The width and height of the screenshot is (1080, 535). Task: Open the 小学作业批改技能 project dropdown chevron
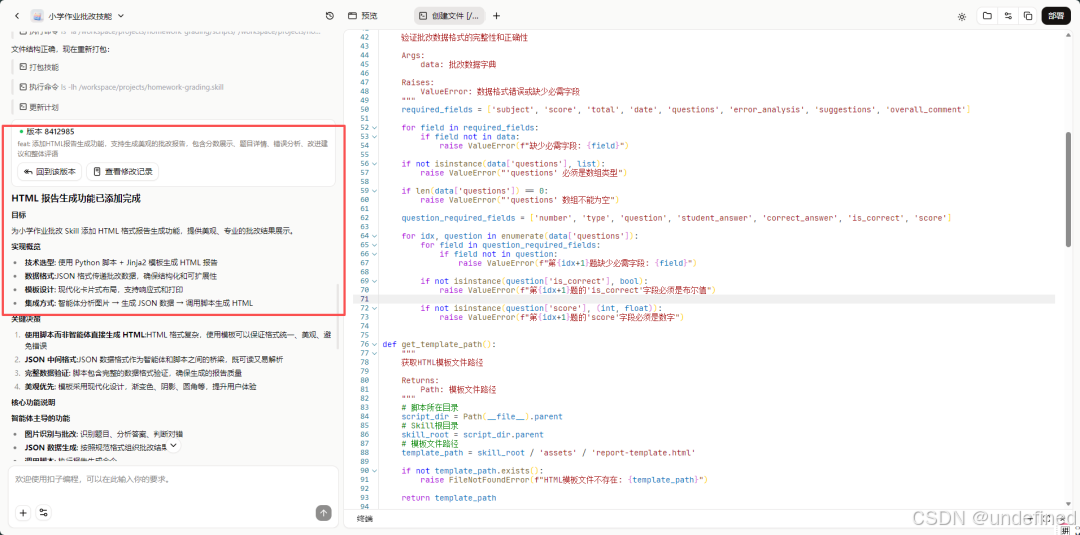[x=121, y=15]
